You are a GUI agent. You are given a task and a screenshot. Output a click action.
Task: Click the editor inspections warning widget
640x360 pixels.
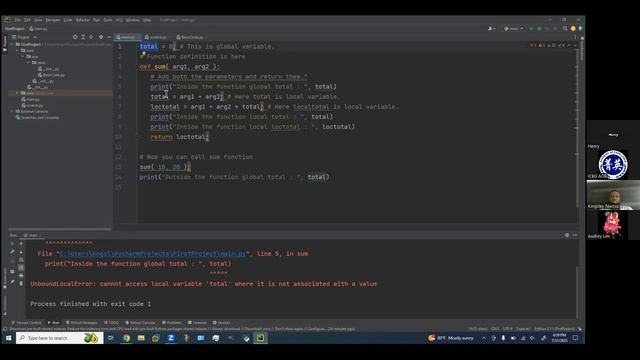pyautogui.click(x=548, y=45)
